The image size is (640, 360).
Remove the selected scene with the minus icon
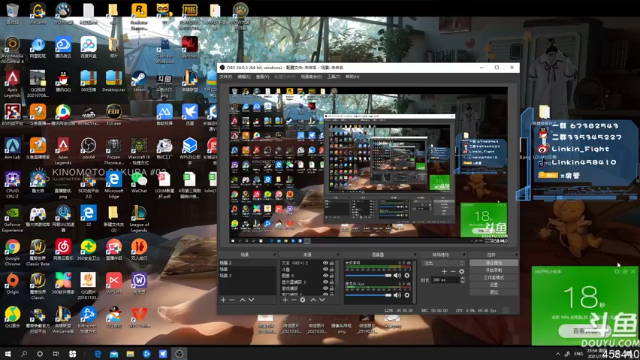[232, 300]
